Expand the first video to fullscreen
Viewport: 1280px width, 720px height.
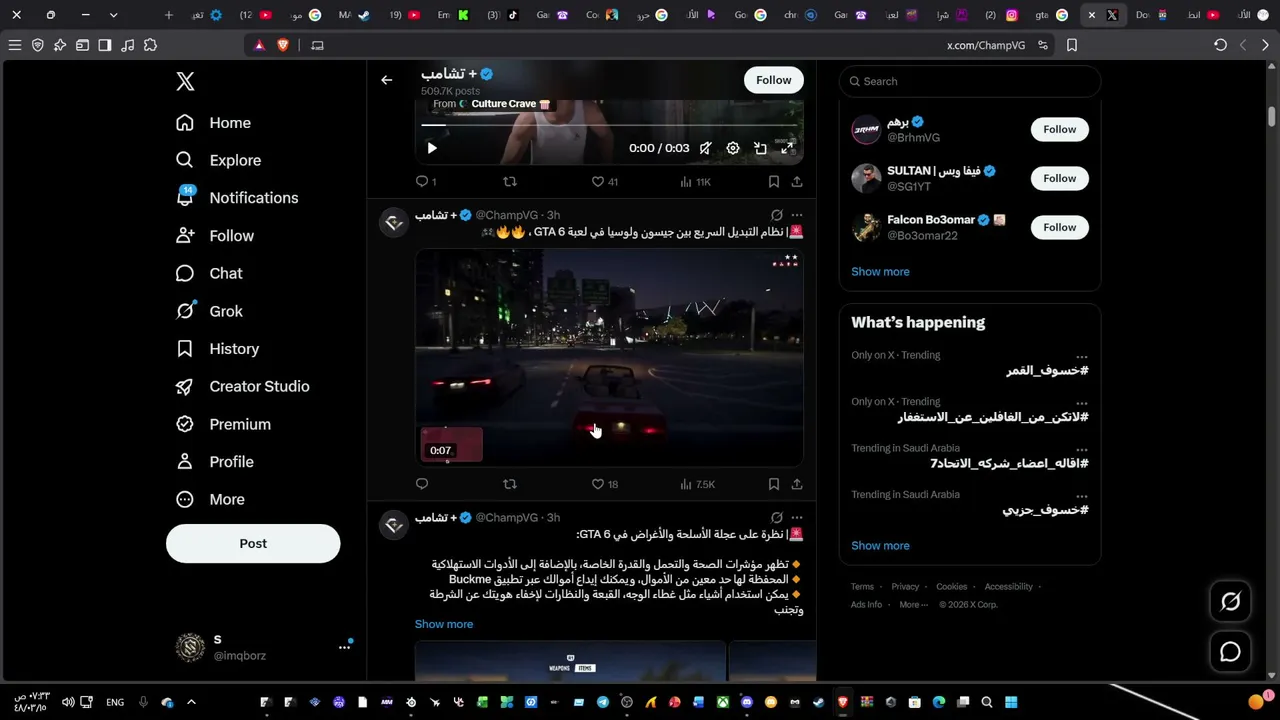coord(787,148)
